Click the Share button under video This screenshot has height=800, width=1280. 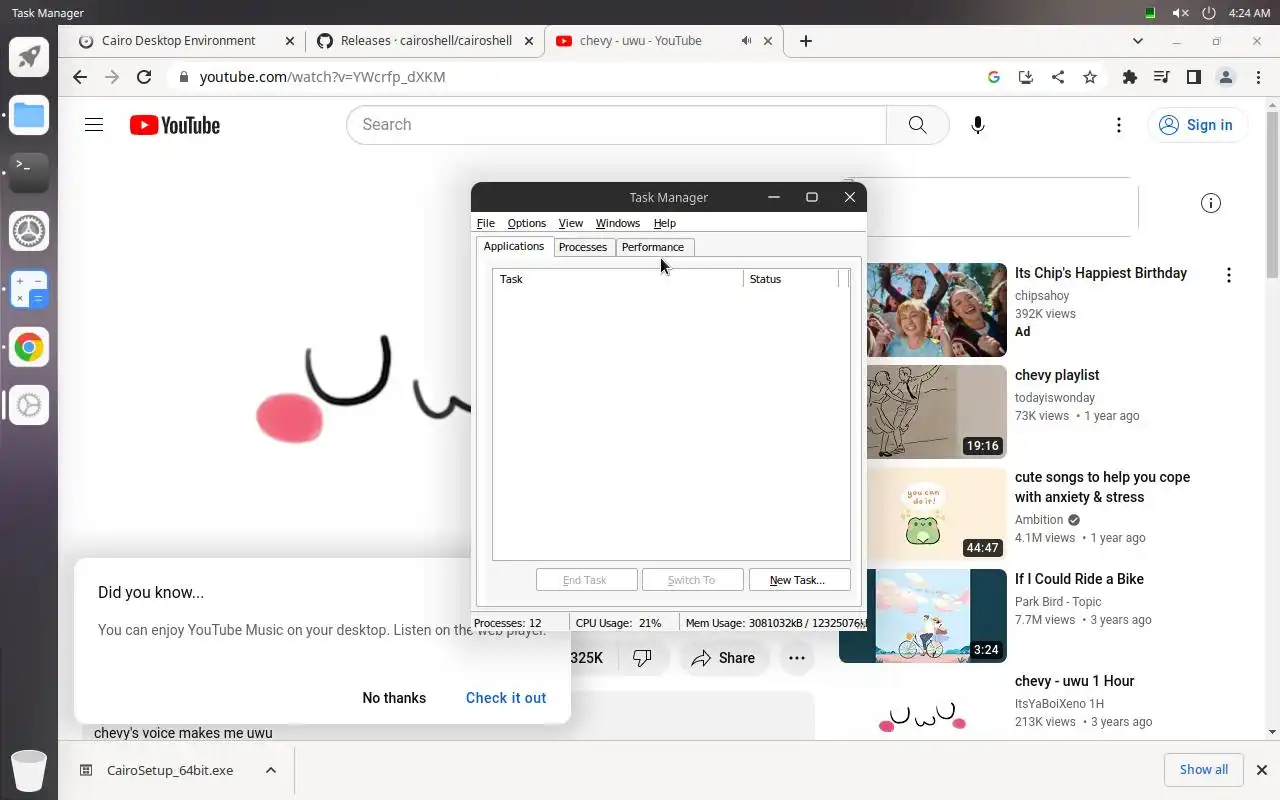point(724,658)
